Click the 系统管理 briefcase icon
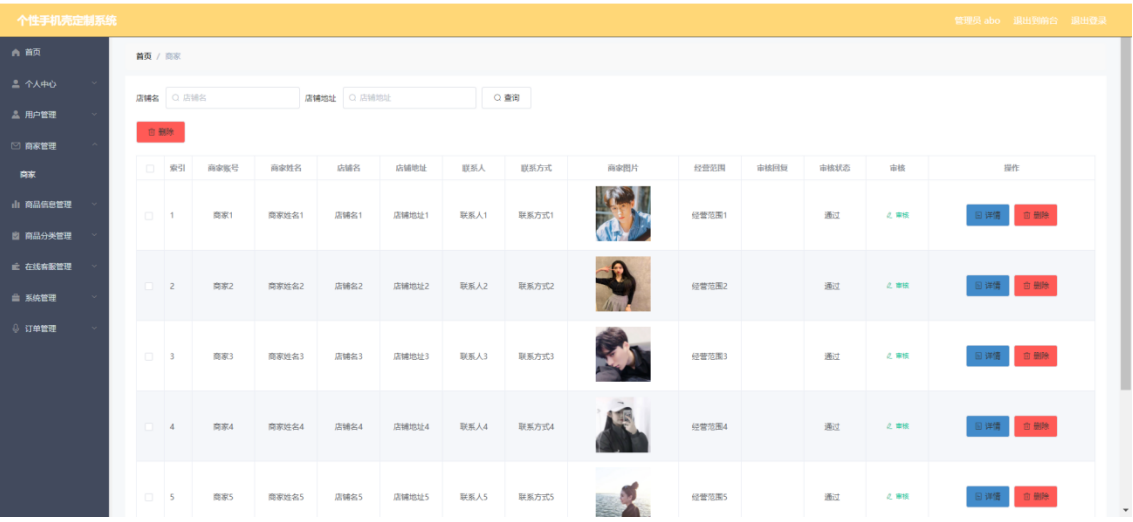Image resolution: width=1133 pixels, height=522 pixels. tap(15, 298)
